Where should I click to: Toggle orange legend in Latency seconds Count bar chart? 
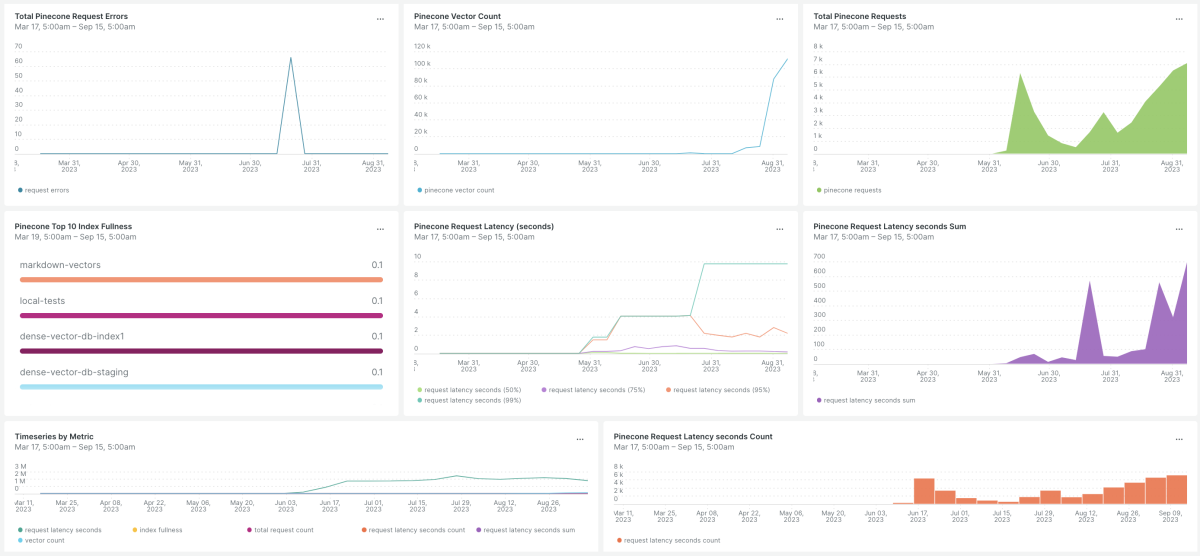(x=668, y=540)
